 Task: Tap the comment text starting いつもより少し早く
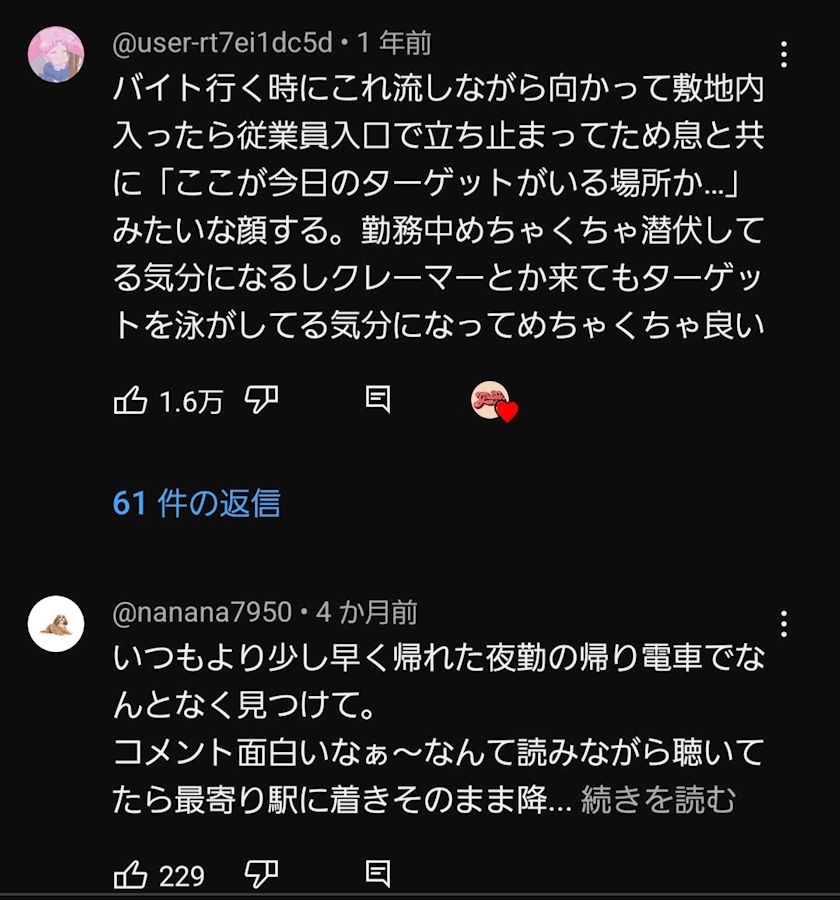tap(438, 659)
